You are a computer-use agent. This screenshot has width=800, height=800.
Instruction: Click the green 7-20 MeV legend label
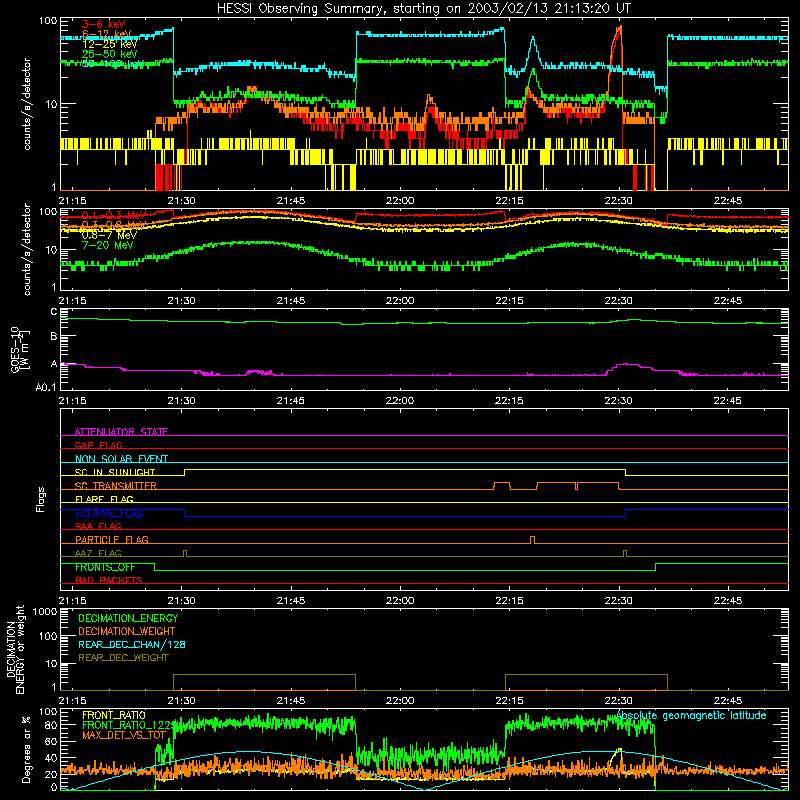pyautogui.click(x=108, y=245)
